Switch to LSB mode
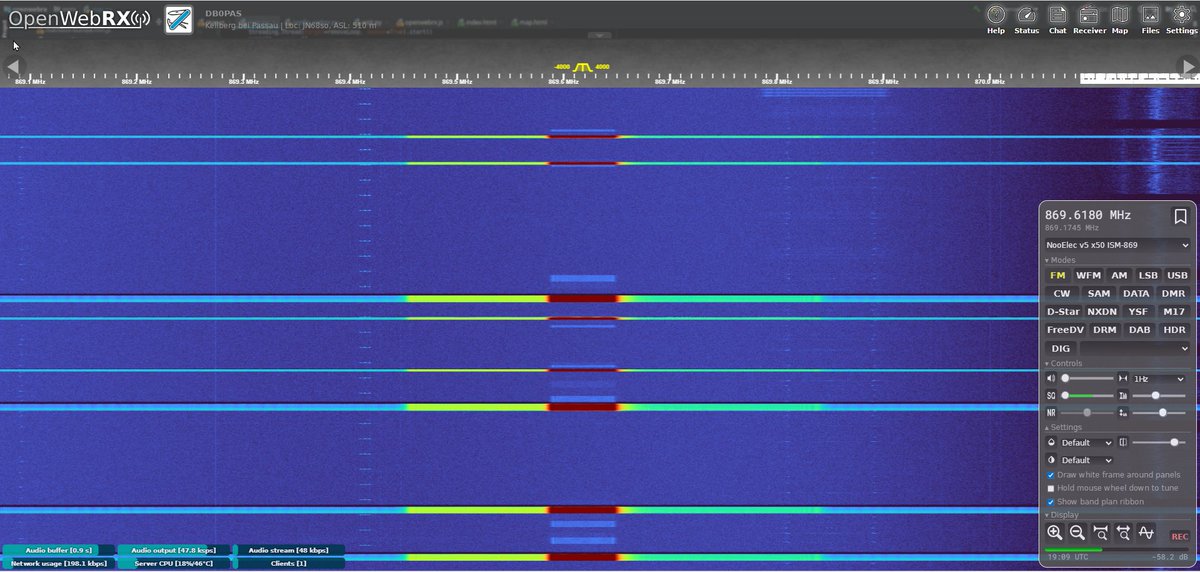This screenshot has width=1200, height=572. (1148, 275)
